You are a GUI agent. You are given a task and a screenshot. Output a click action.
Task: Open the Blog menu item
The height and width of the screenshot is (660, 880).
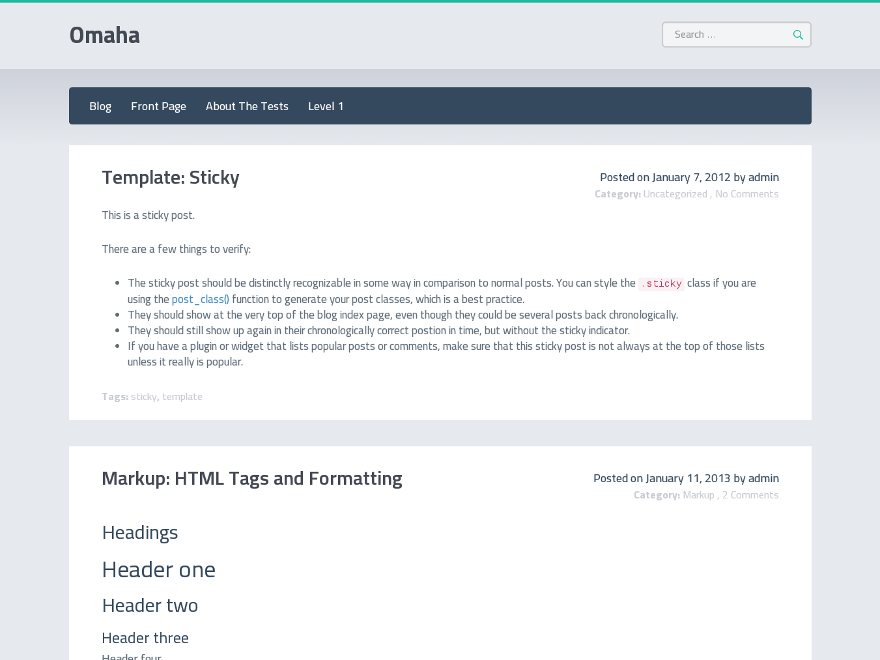100,106
